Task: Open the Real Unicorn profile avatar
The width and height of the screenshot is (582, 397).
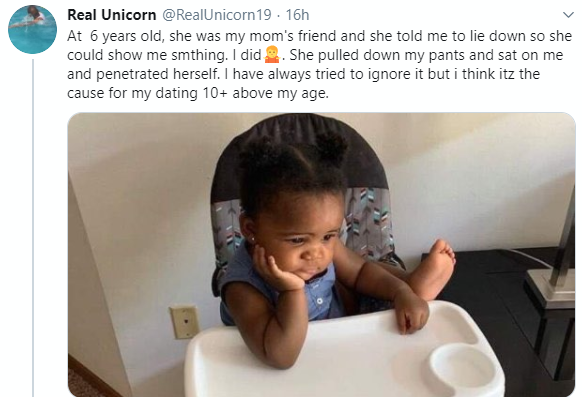Action: click(x=33, y=29)
